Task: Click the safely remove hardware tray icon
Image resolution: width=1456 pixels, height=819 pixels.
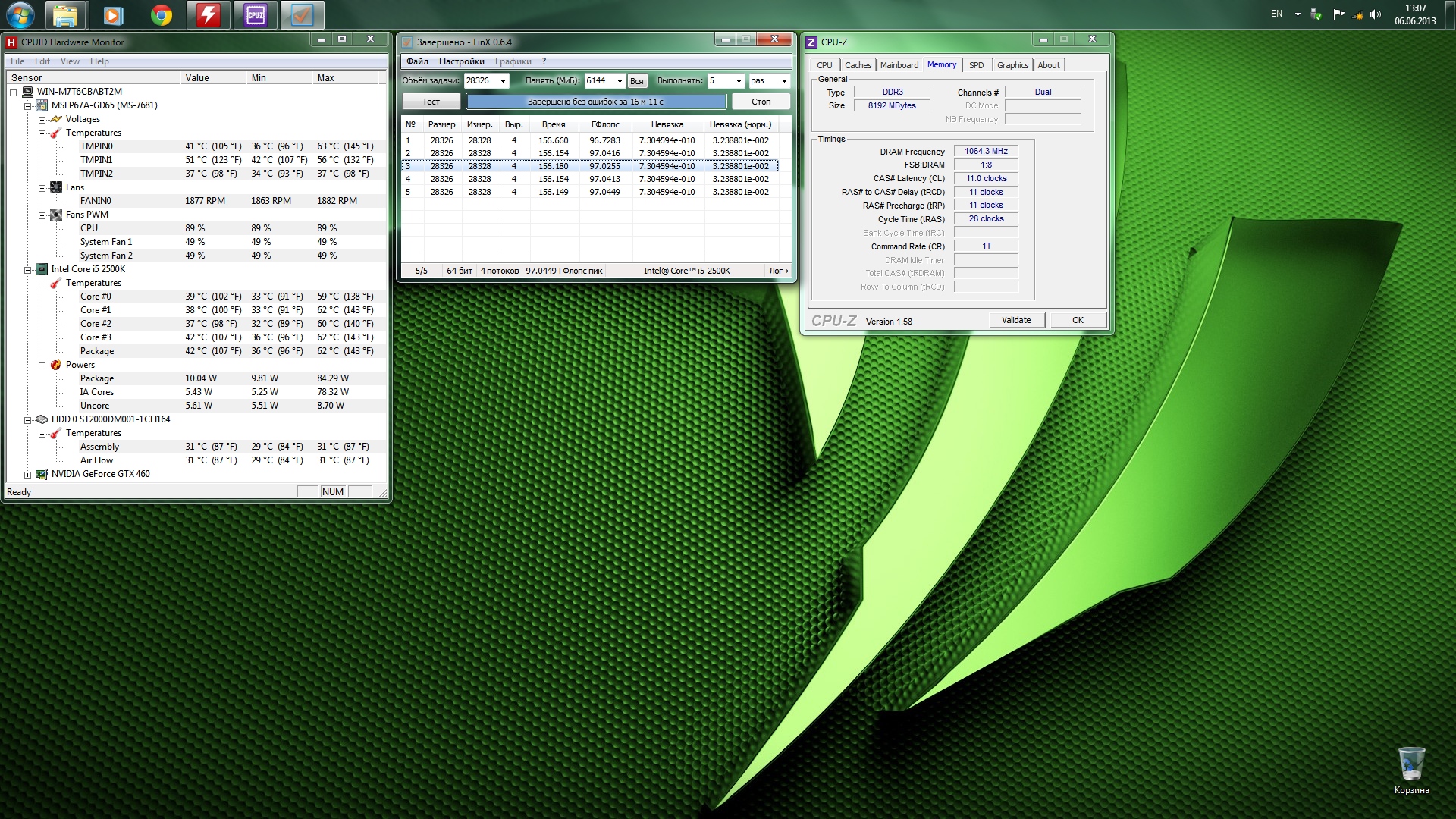Action: [x=1316, y=14]
